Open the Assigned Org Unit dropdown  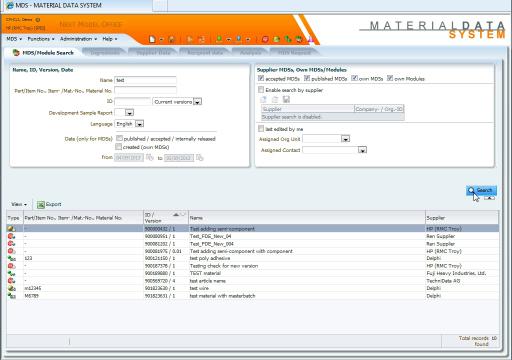[346, 139]
